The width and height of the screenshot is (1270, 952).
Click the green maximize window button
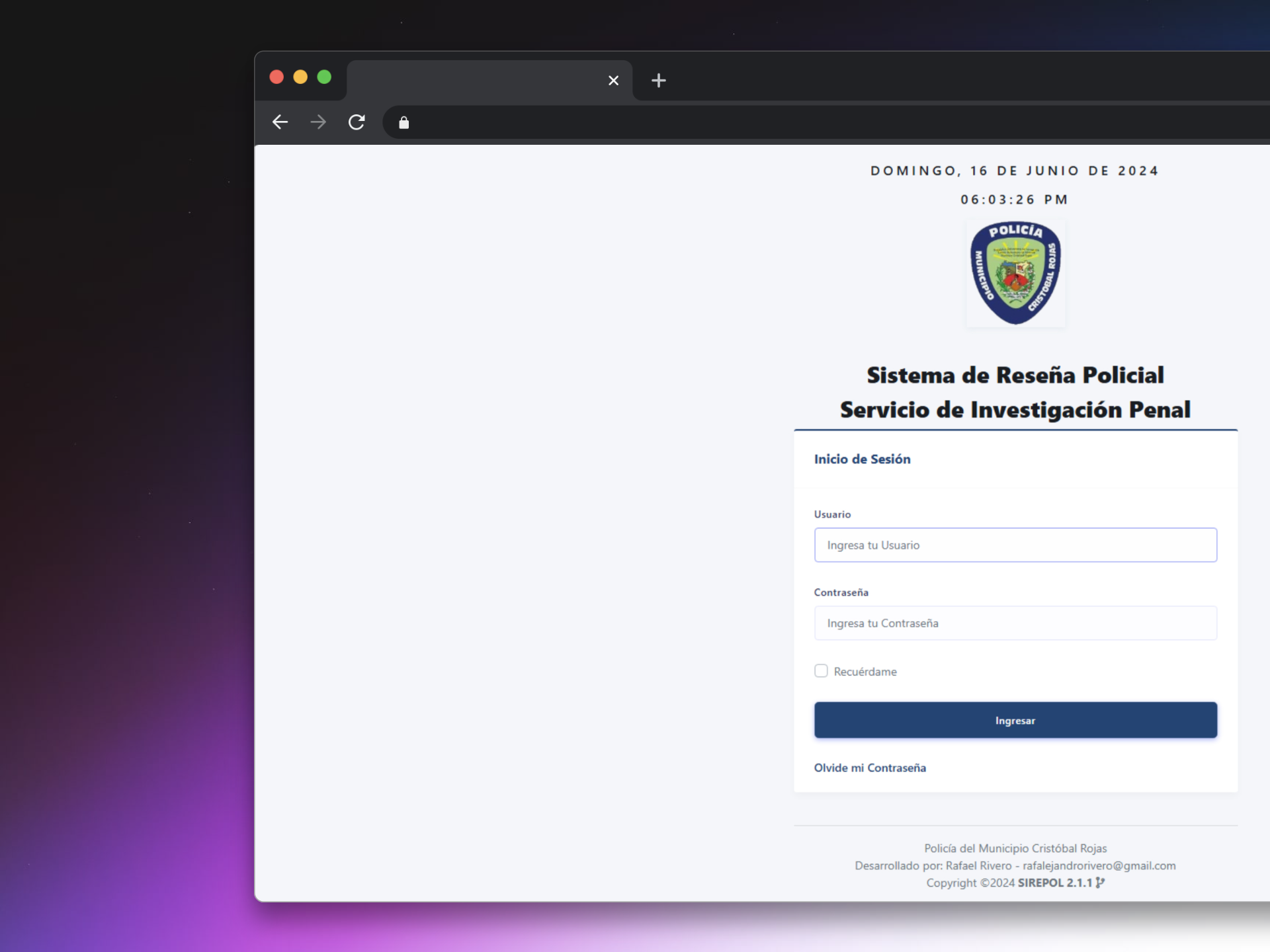(324, 77)
